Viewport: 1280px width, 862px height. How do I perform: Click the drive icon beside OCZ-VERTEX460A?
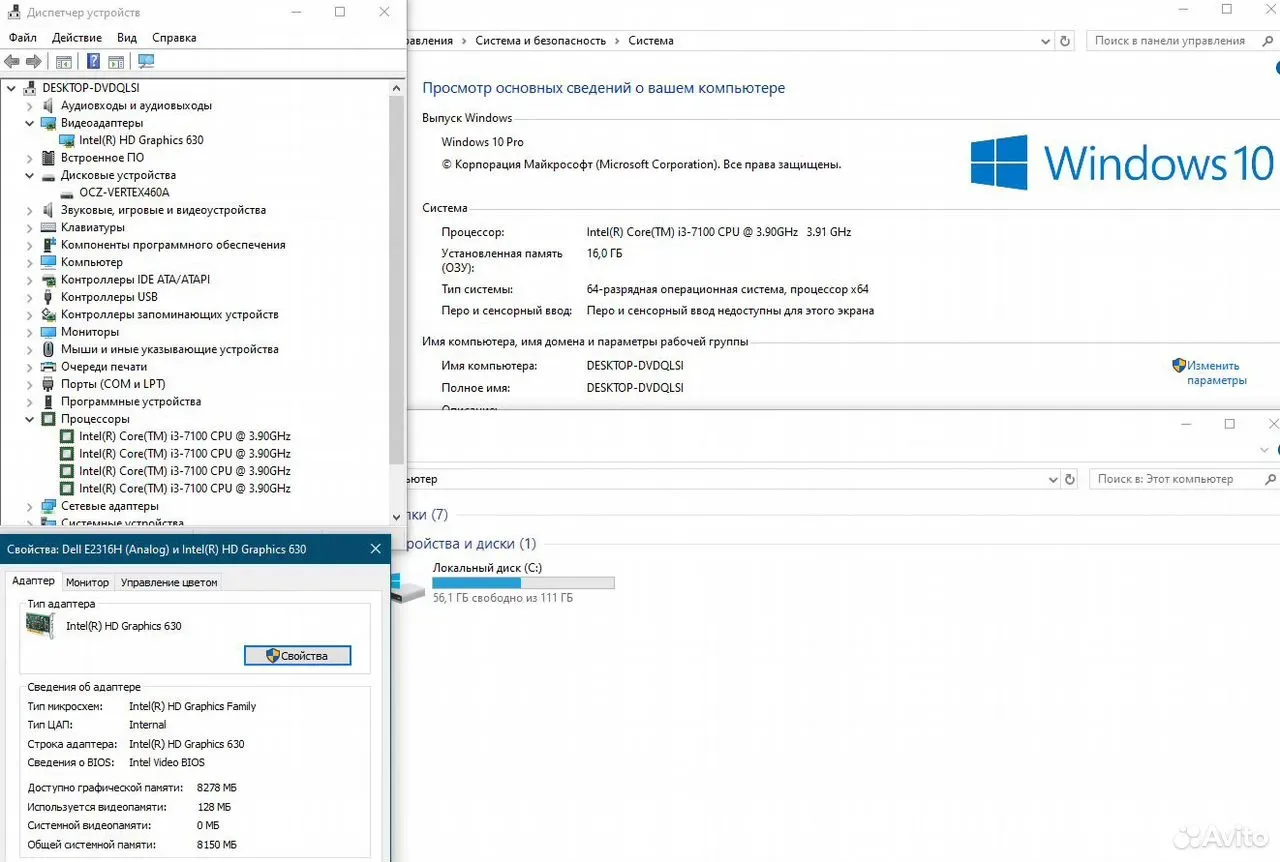[x=67, y=193]
